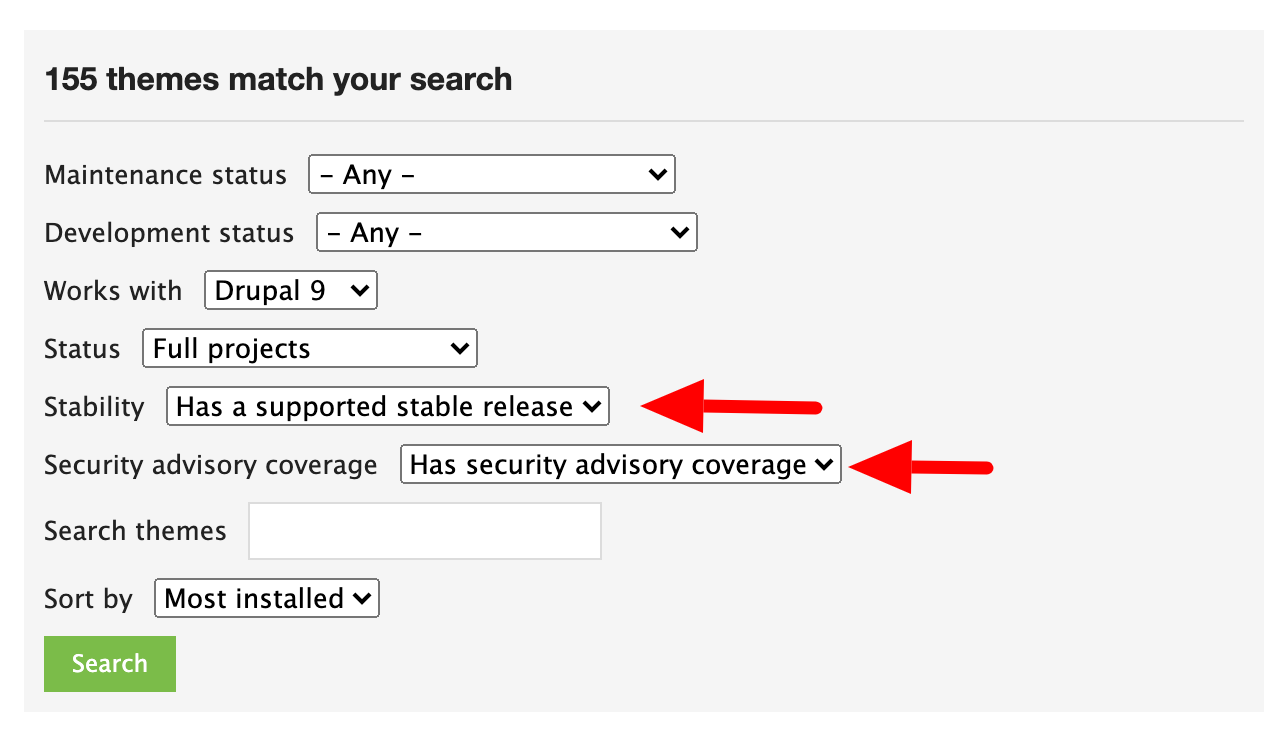Screen dimensions: 1286x730
Task: Open the Stability dropdown
Action: click(387, 406)
